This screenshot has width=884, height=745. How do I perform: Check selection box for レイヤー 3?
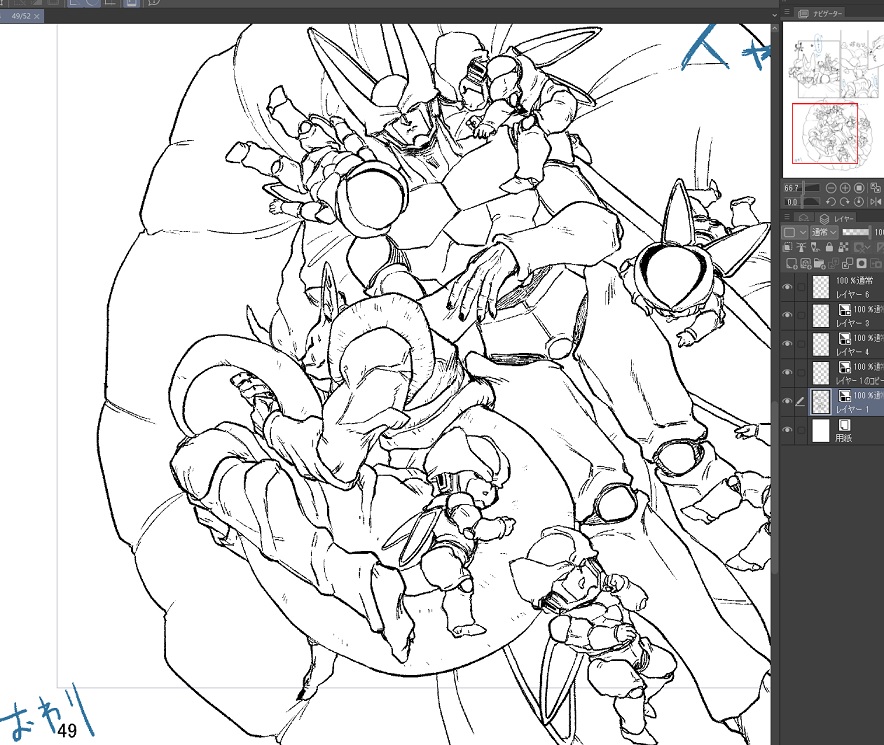point(801,315)
